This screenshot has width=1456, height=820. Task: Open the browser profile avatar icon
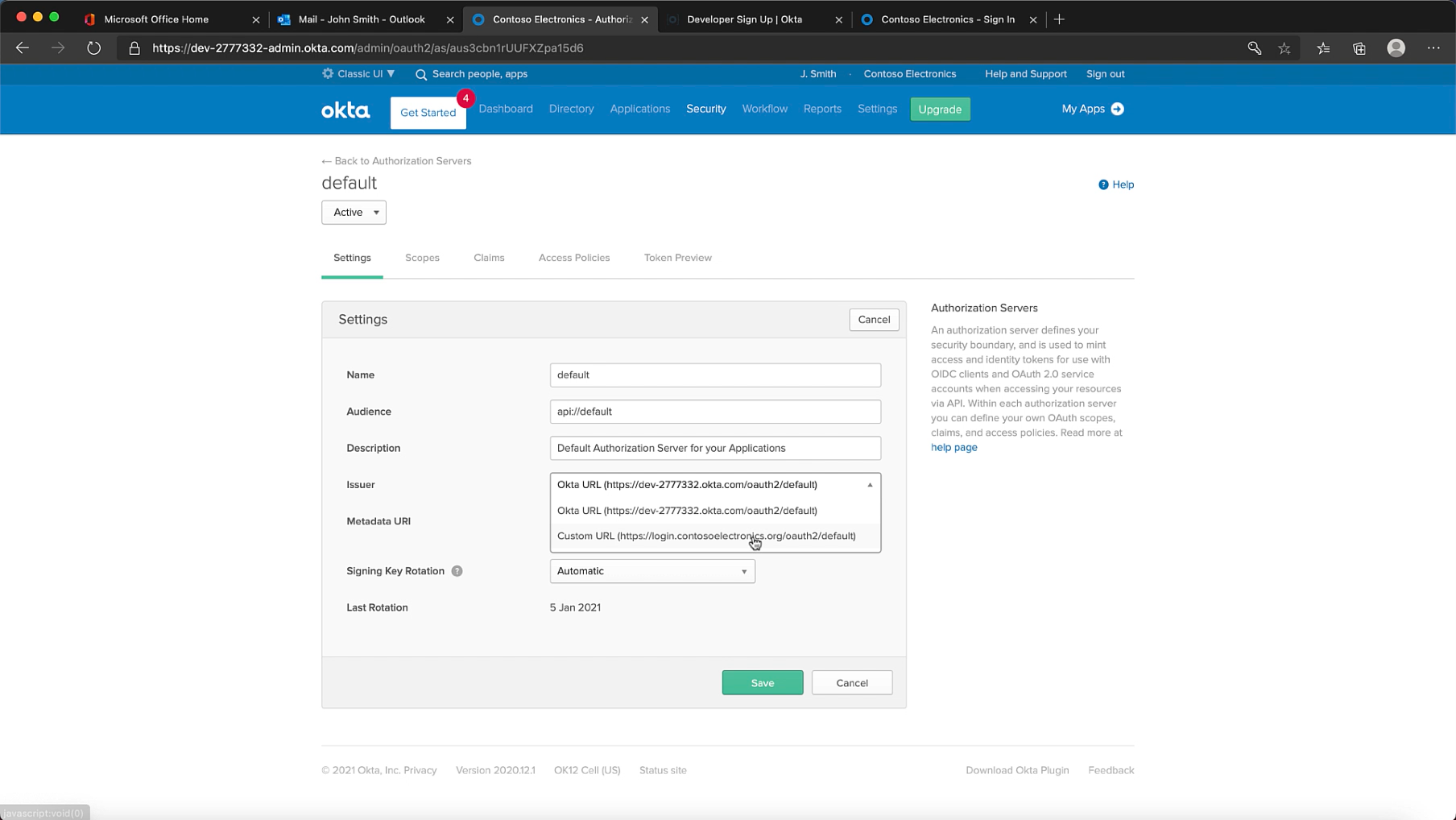tap(1396, 48)
